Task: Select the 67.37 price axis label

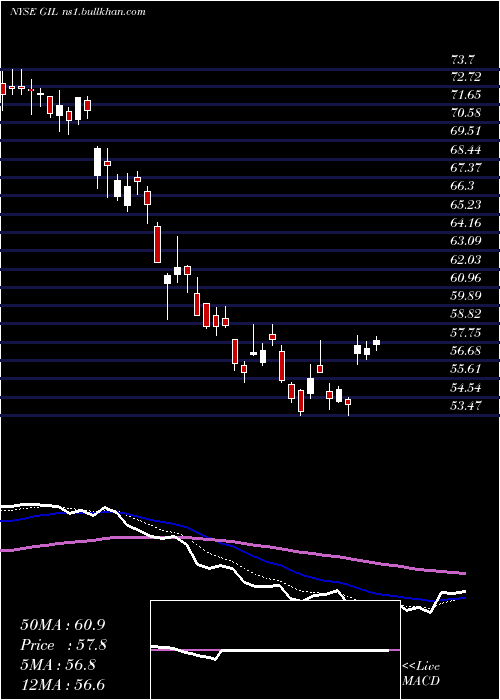Action: pos(467,168)
